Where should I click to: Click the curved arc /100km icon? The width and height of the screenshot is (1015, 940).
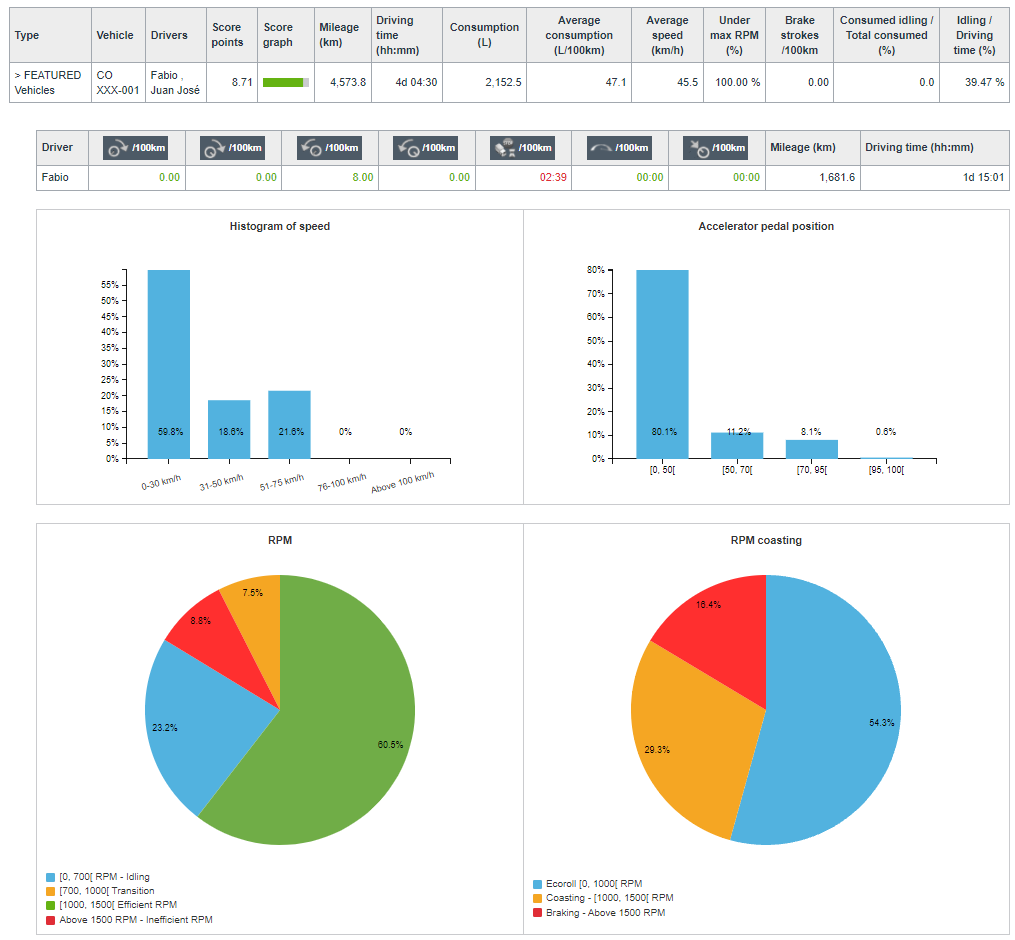[x=619, y=148]
